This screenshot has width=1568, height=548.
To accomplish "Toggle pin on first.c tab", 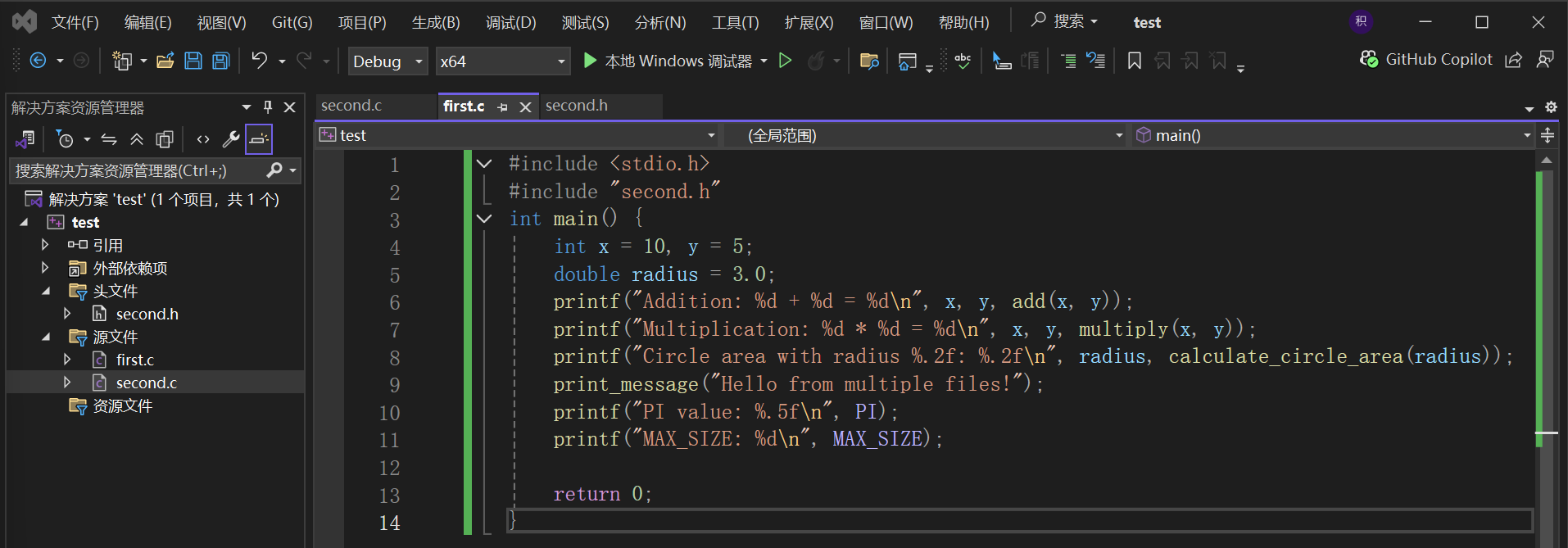I will (x=502, y=107).
